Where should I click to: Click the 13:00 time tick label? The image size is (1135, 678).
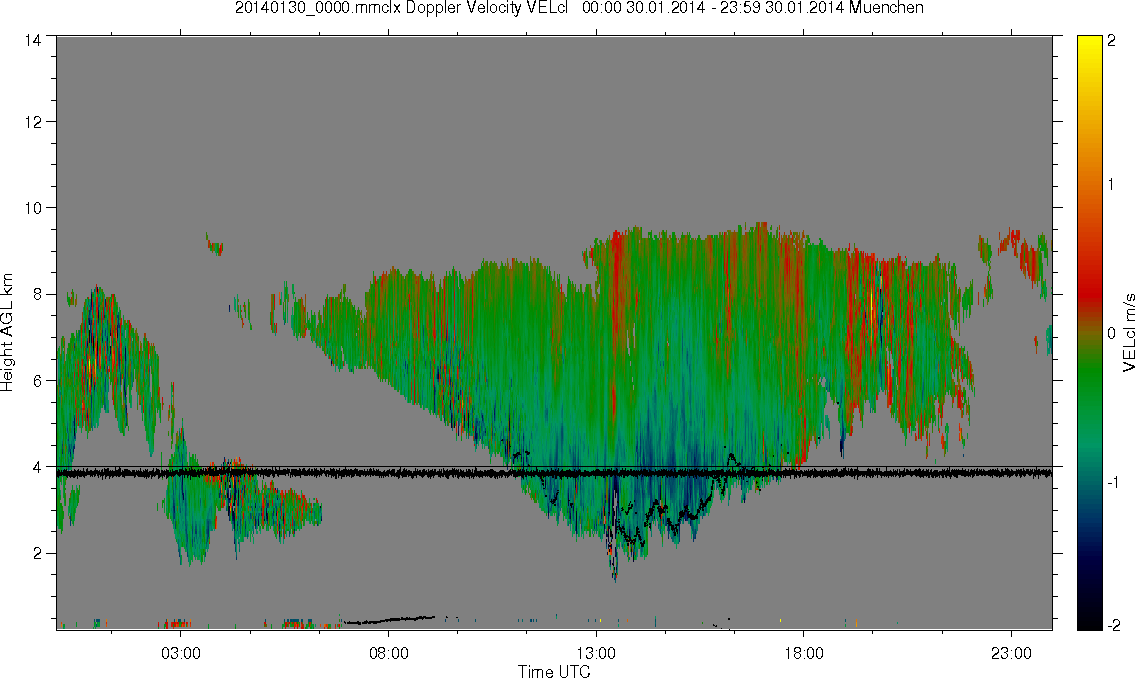[x=596, y=653]
